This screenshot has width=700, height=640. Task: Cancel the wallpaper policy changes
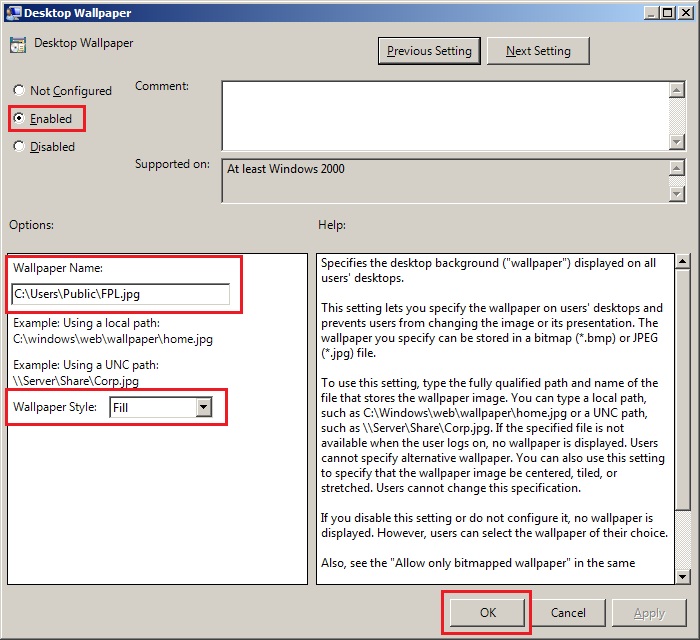click(x=568, y=612)
